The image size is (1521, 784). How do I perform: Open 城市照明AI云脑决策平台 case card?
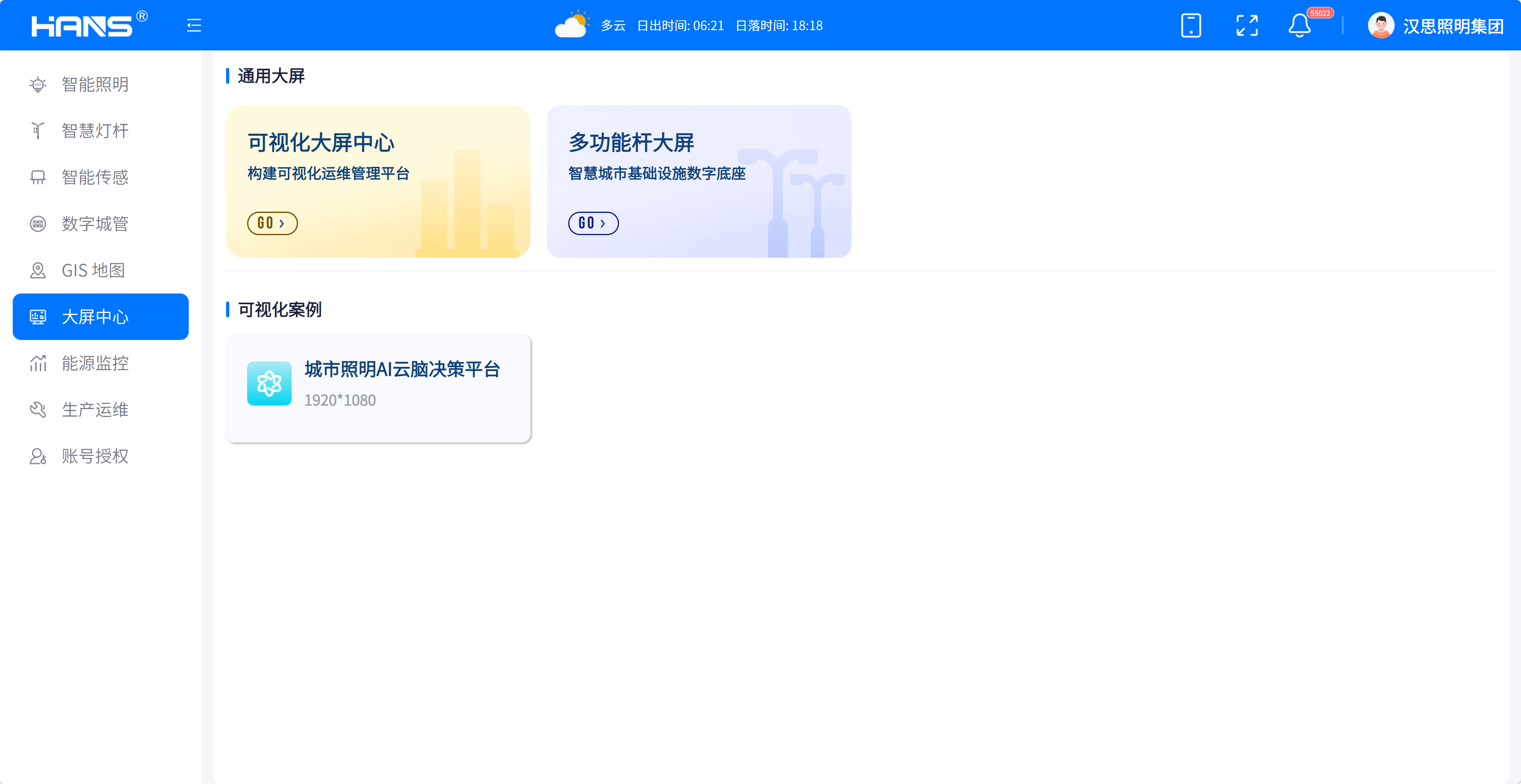tap(378, 387)
